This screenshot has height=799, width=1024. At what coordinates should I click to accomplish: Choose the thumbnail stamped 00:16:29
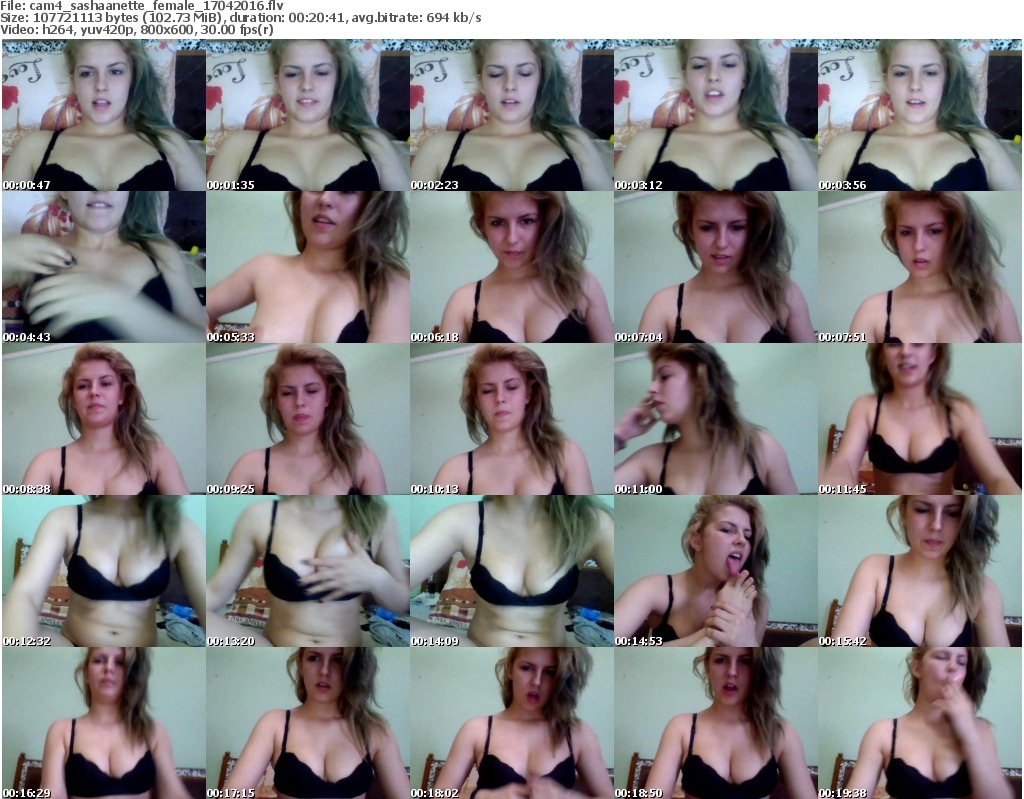click(104, 723)
